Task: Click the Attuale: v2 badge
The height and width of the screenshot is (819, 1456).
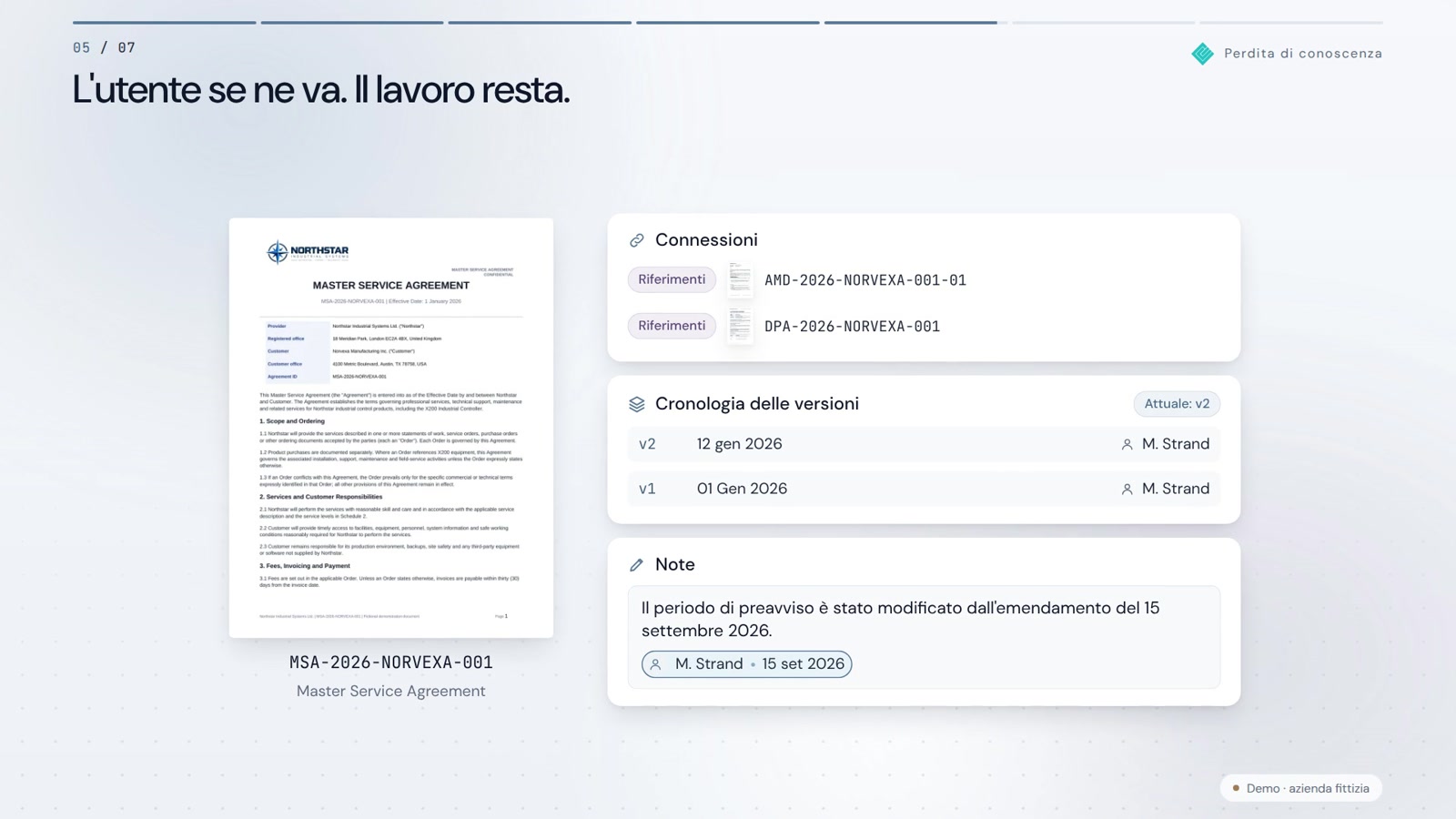Action: point(1177,404)
